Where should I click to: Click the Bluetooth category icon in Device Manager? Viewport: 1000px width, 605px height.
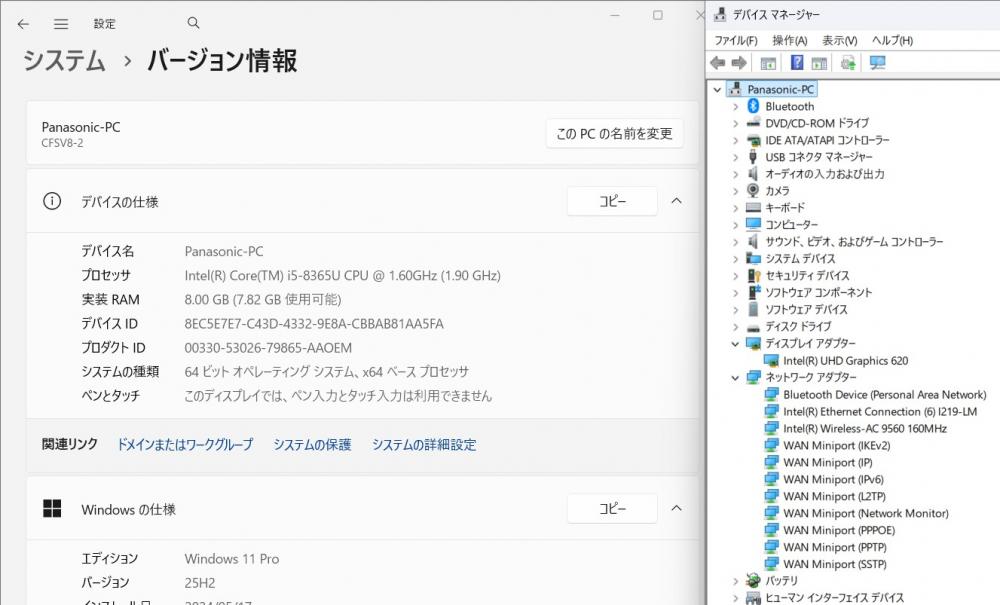click(753, 106)
